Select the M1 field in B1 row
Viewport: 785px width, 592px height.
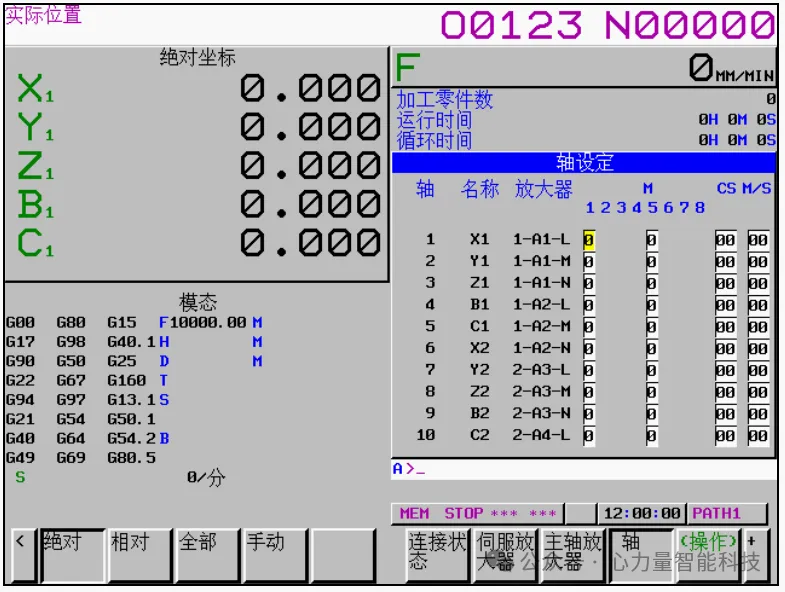click(589, 305)
